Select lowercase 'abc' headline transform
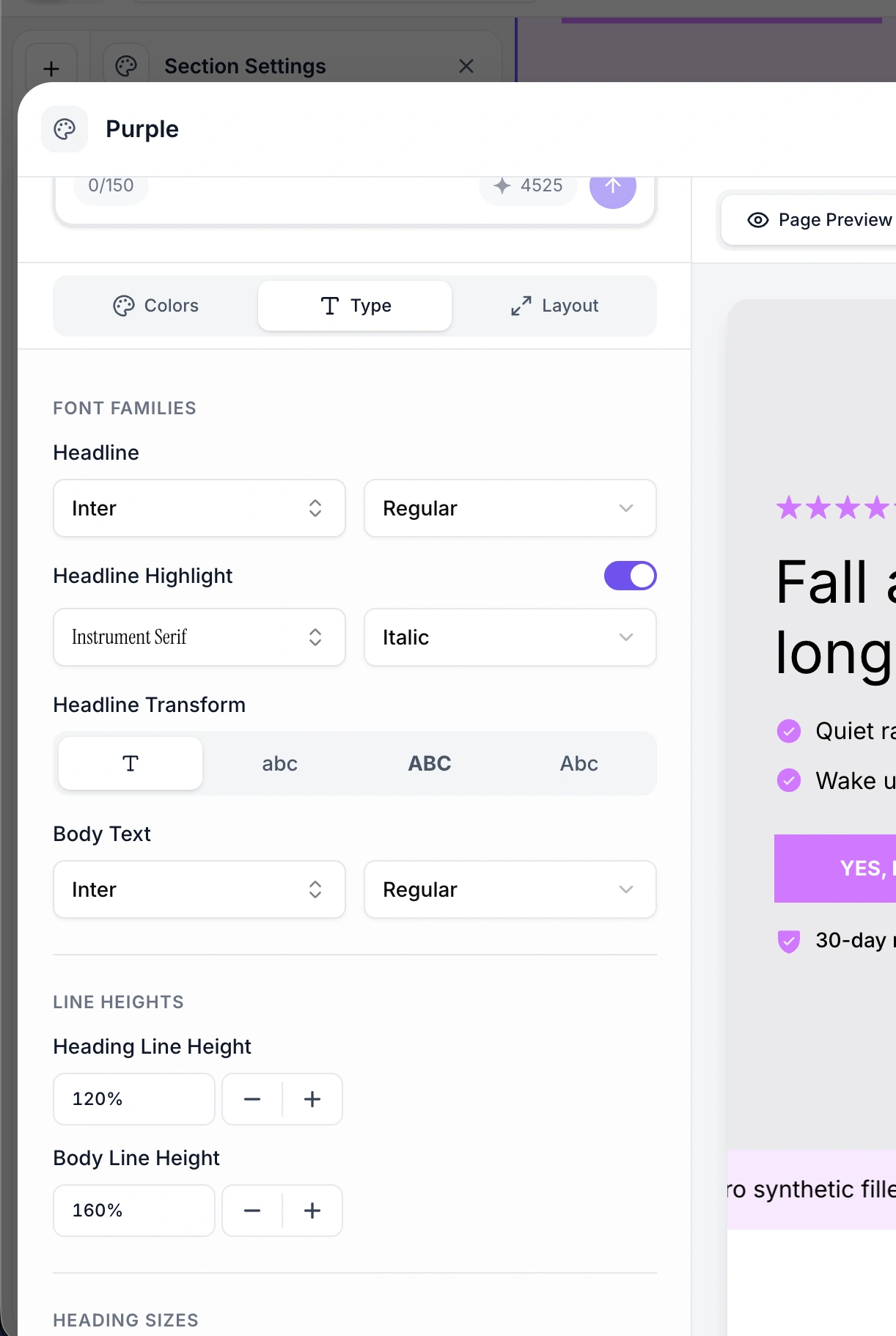 point(279,763)
